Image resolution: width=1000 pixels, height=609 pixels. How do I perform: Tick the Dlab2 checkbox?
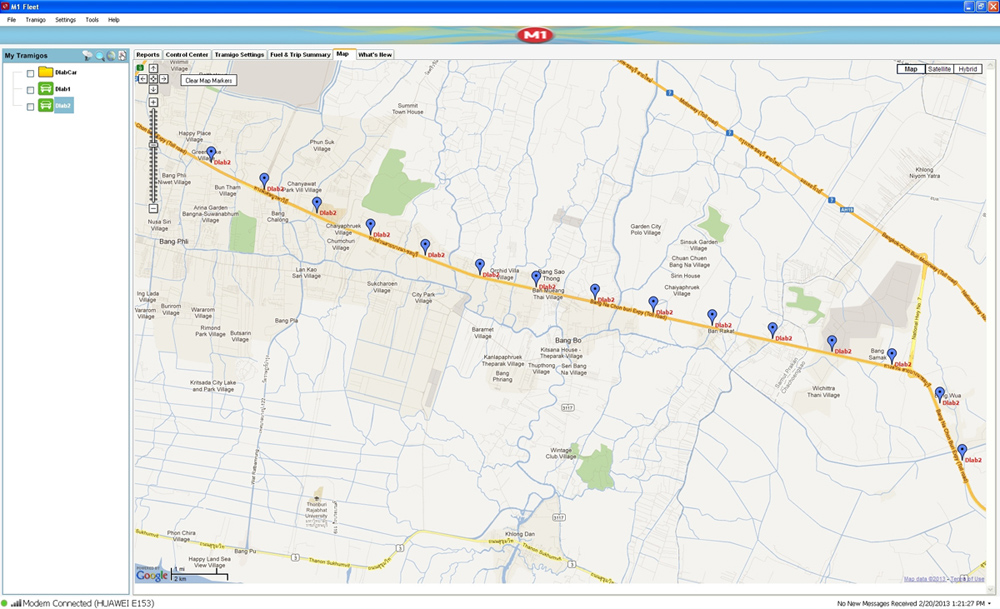coord(30,106)
